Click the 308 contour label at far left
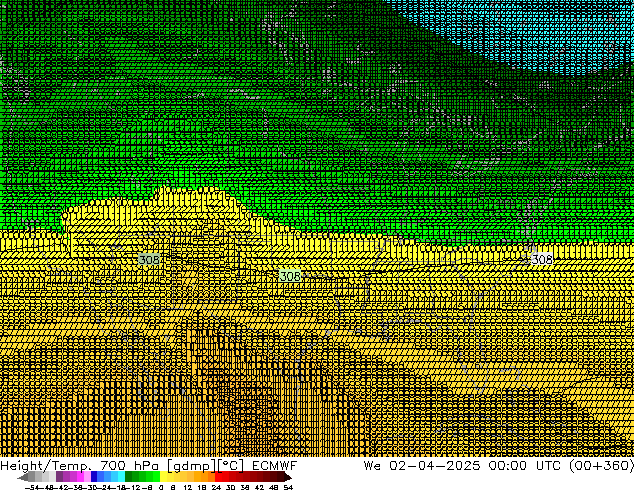 (x=149, y=260)
